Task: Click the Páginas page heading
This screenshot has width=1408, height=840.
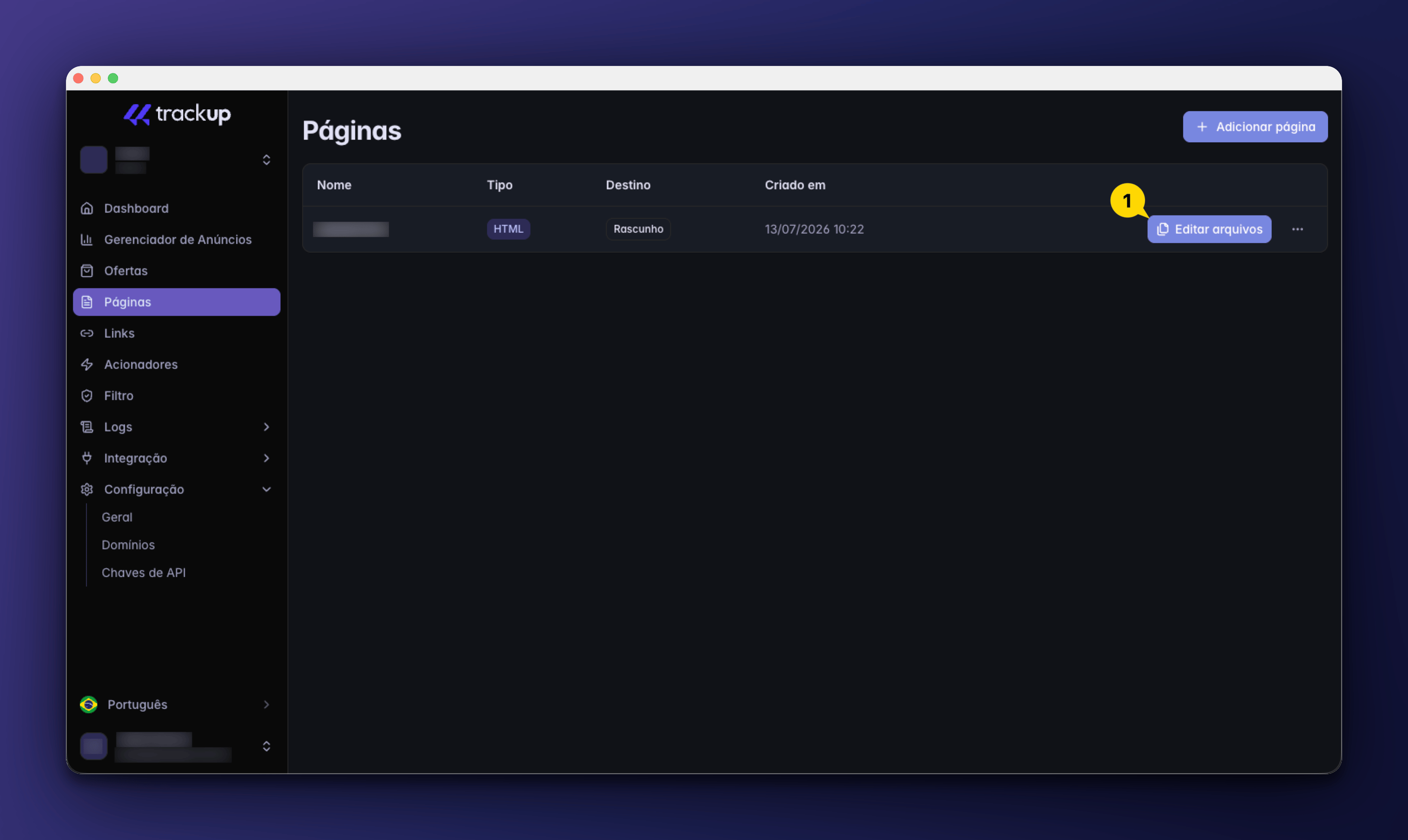Action: 352,131
